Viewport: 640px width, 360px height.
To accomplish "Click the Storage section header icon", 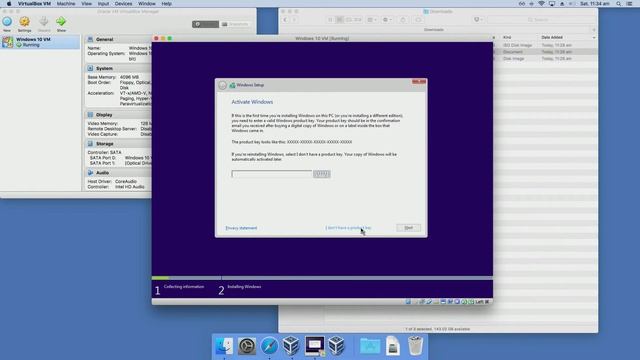I will coord(90,144).
